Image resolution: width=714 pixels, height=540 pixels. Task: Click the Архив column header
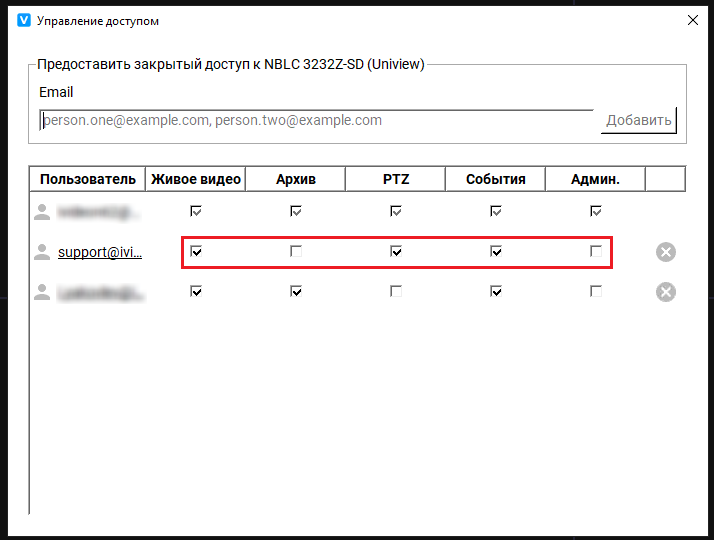296,179
